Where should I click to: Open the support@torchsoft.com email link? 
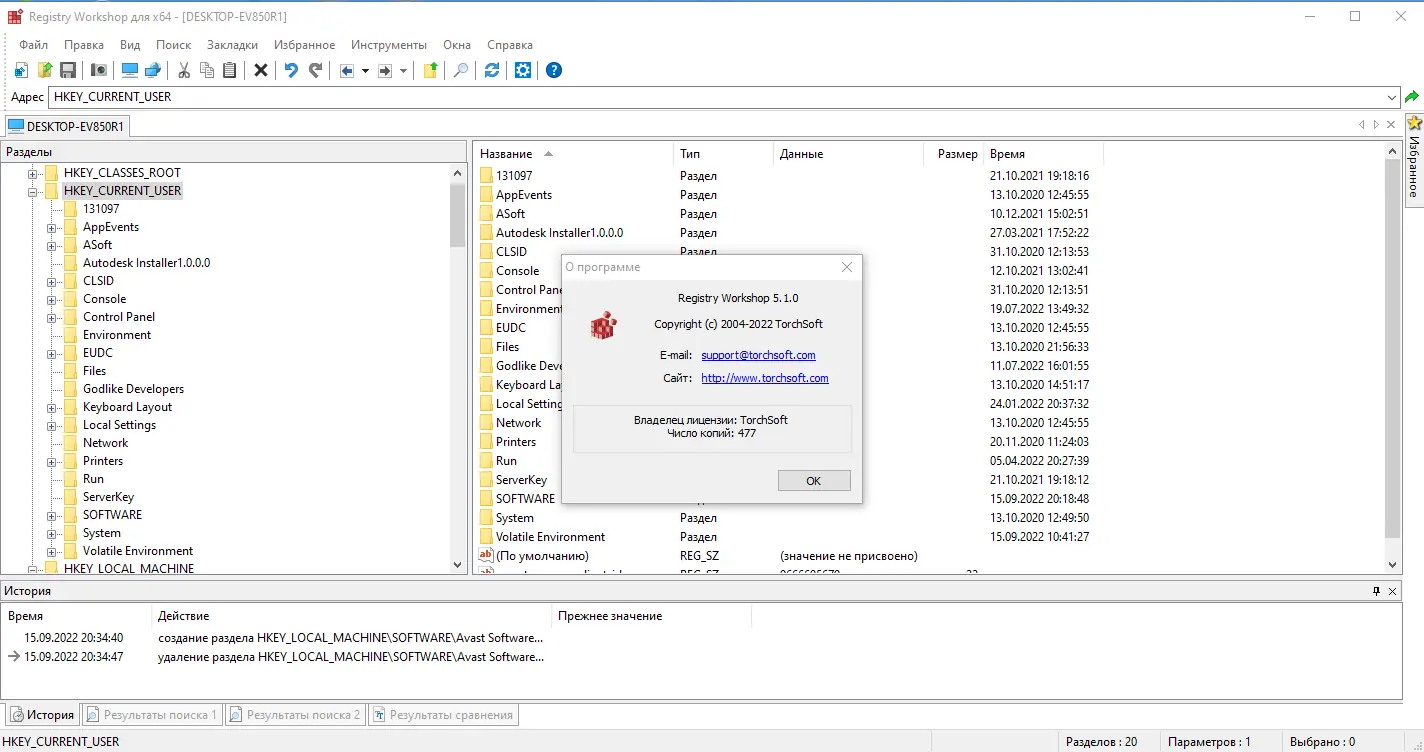pos(757,354)
